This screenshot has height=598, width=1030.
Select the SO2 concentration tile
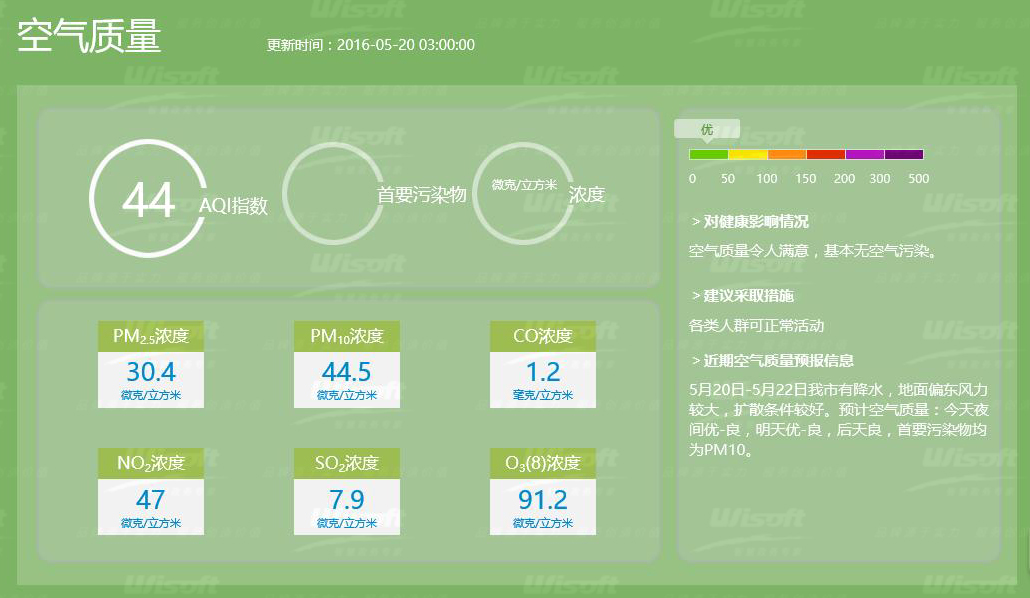(347, 491)
